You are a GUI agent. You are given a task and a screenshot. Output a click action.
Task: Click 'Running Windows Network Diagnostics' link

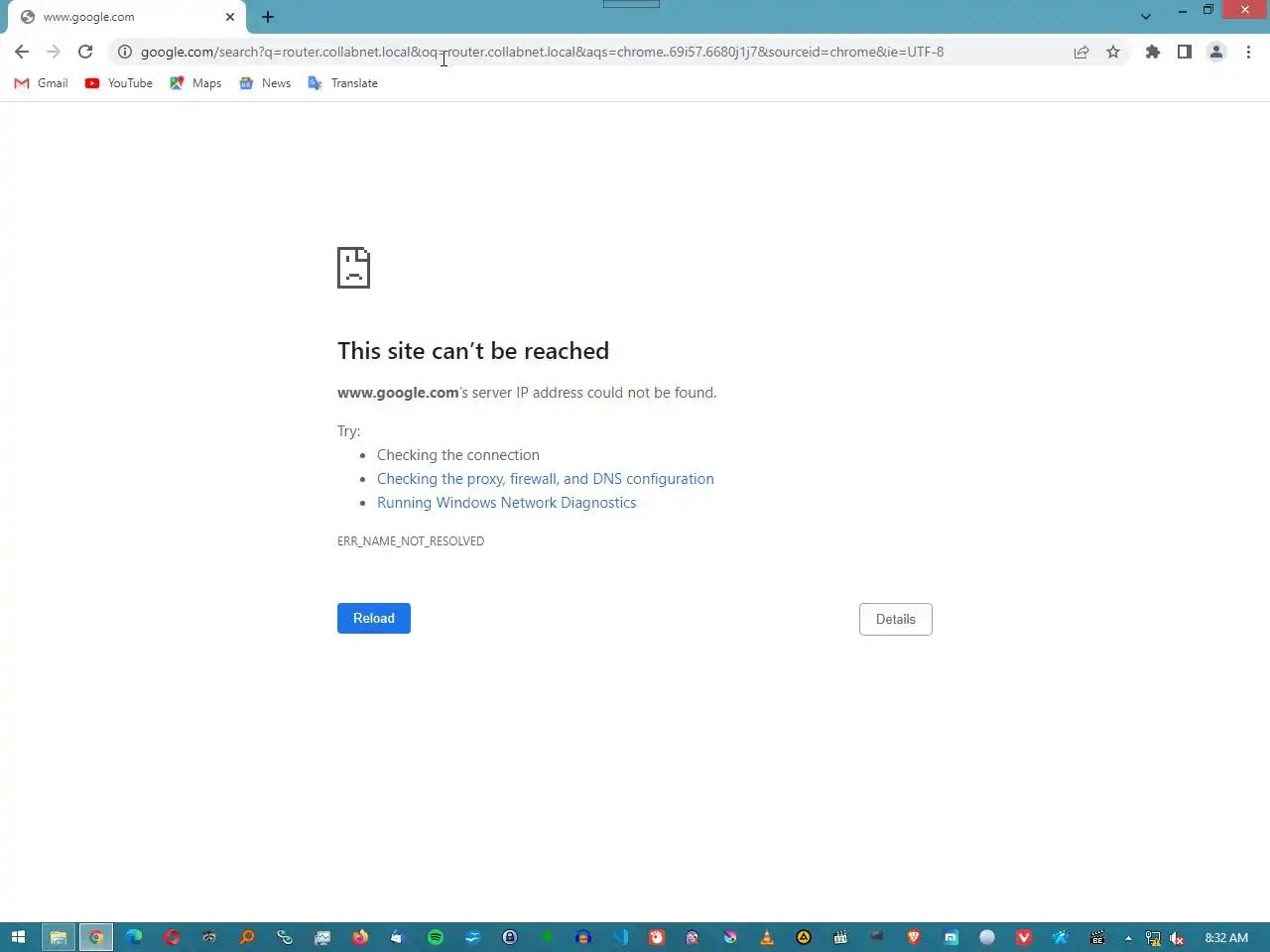click(x=506, y=503)
